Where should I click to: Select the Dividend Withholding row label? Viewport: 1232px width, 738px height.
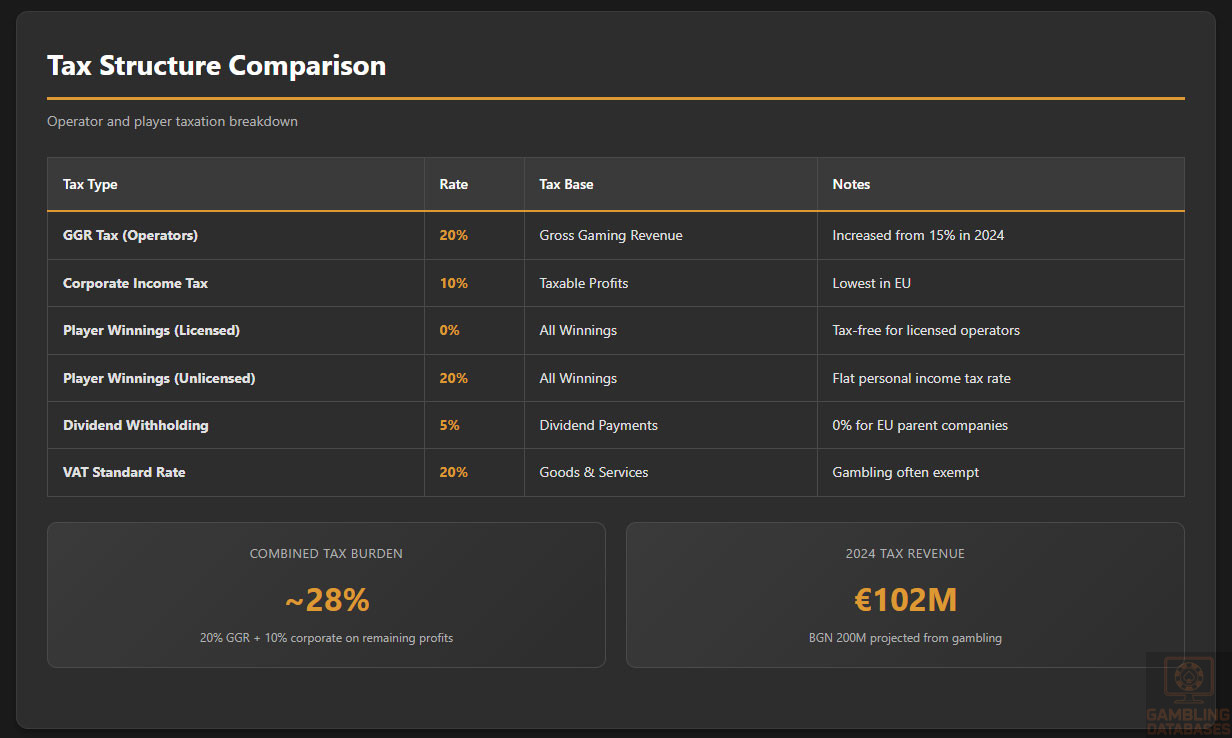[x=135, y=425]
